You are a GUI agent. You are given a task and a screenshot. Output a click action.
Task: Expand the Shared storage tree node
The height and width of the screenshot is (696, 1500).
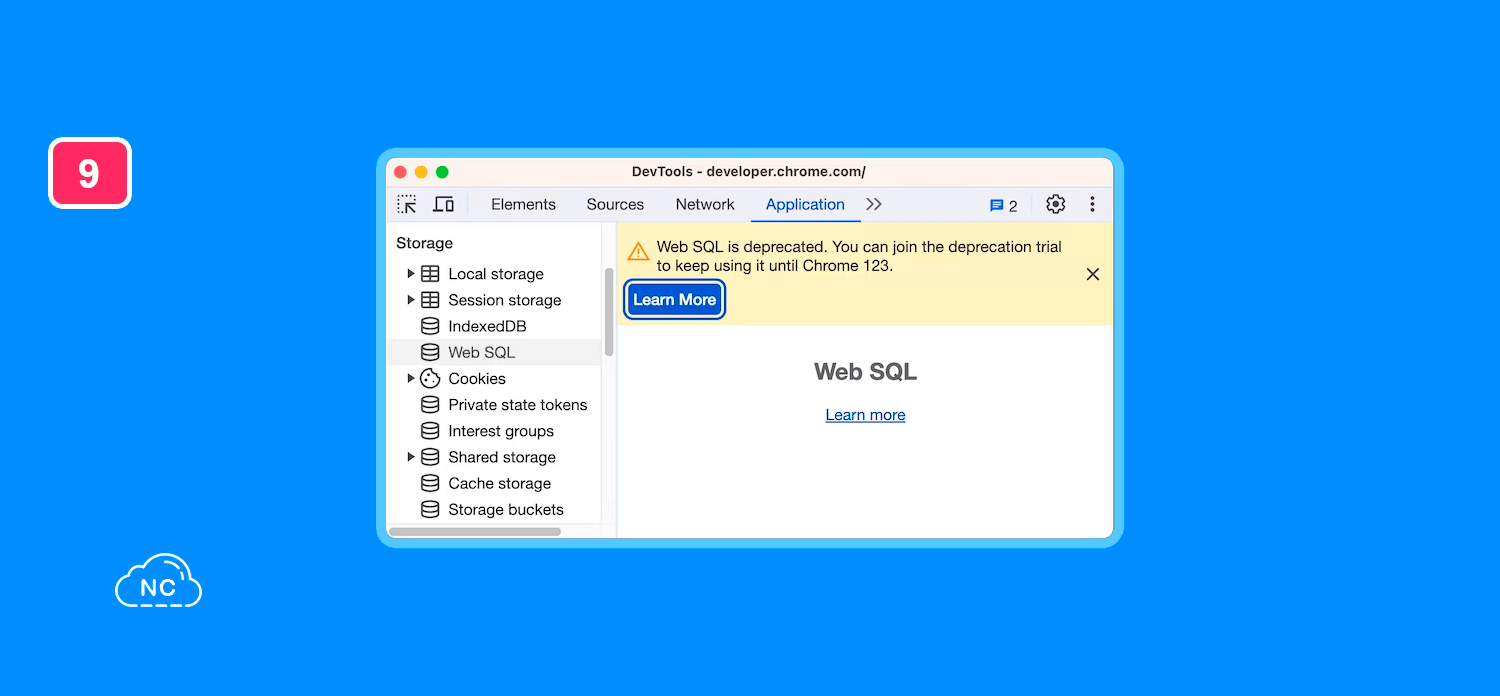tap(410, 457)
